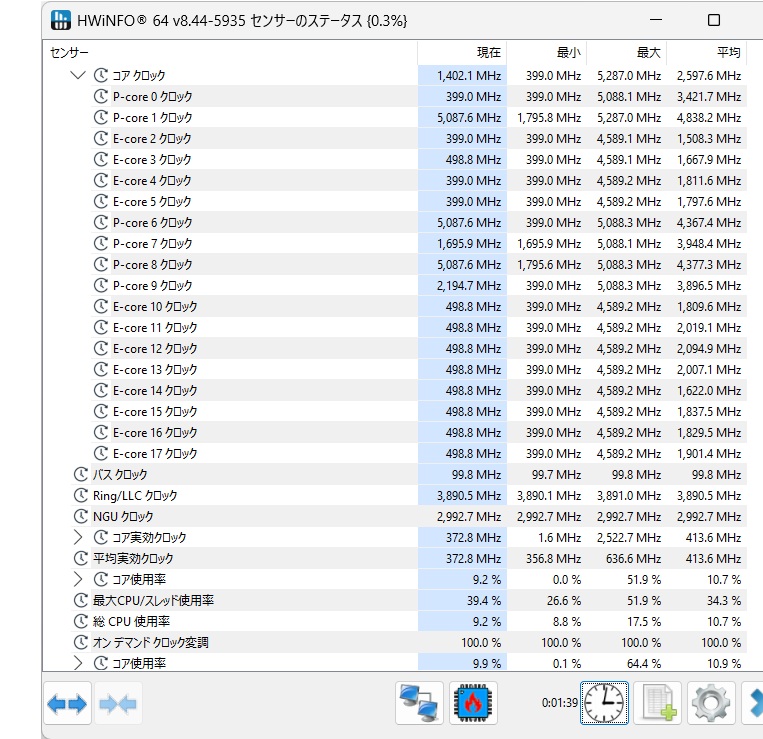
Task: Click the 最大 column header
Action: (626, 53)
